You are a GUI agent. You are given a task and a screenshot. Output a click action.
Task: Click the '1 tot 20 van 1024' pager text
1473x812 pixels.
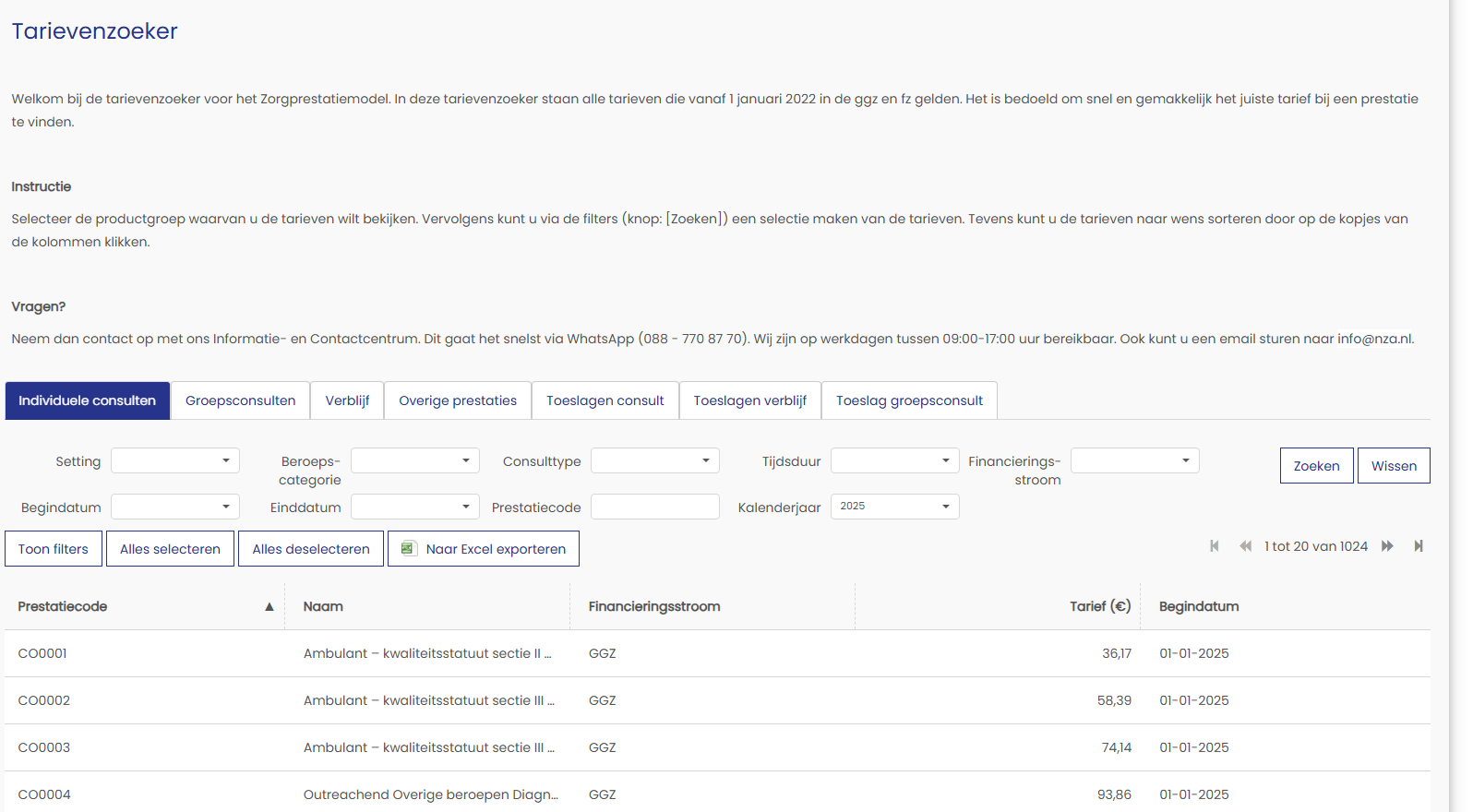1316,546
